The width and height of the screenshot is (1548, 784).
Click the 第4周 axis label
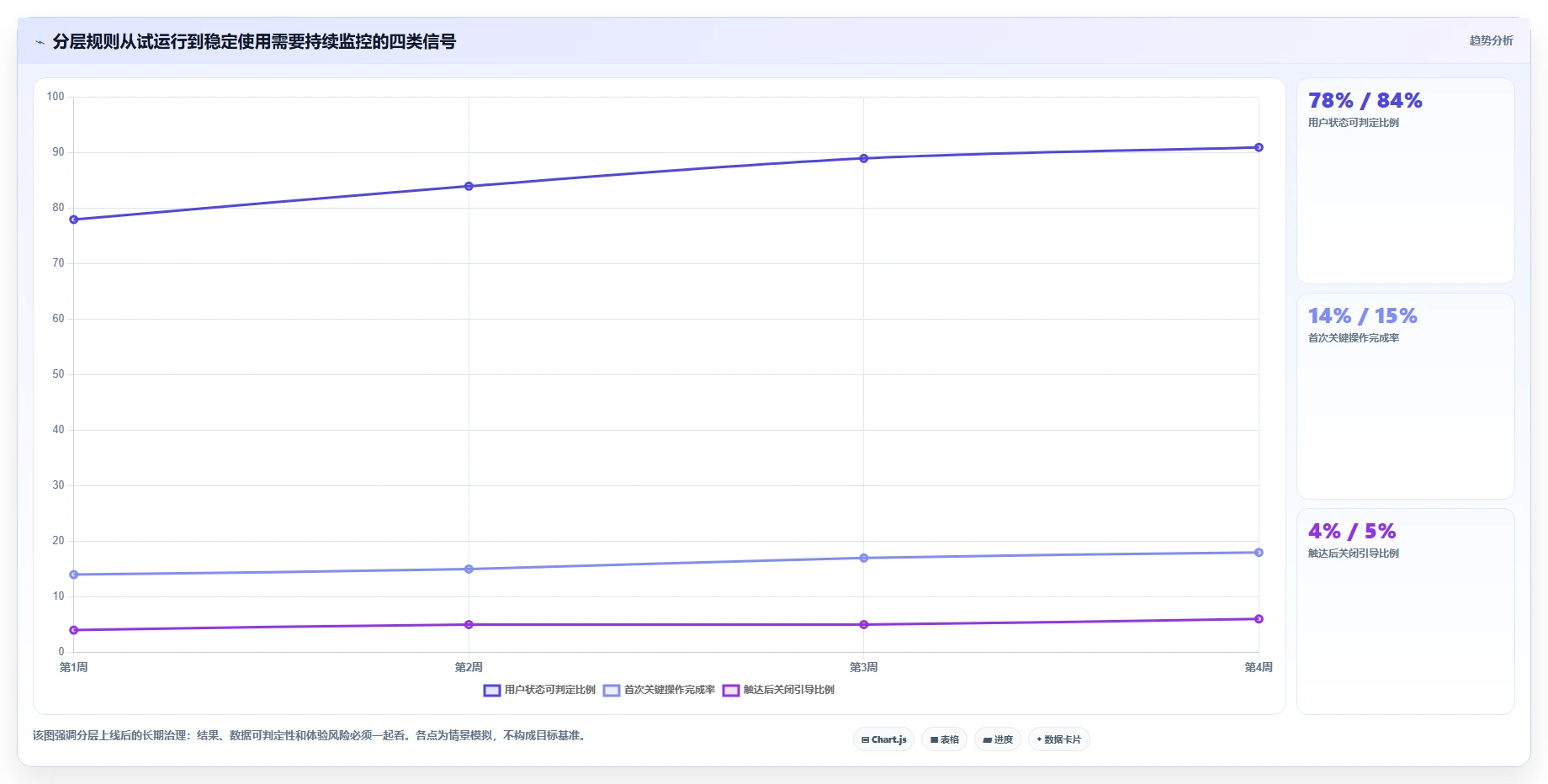[x=1259, y=667]
